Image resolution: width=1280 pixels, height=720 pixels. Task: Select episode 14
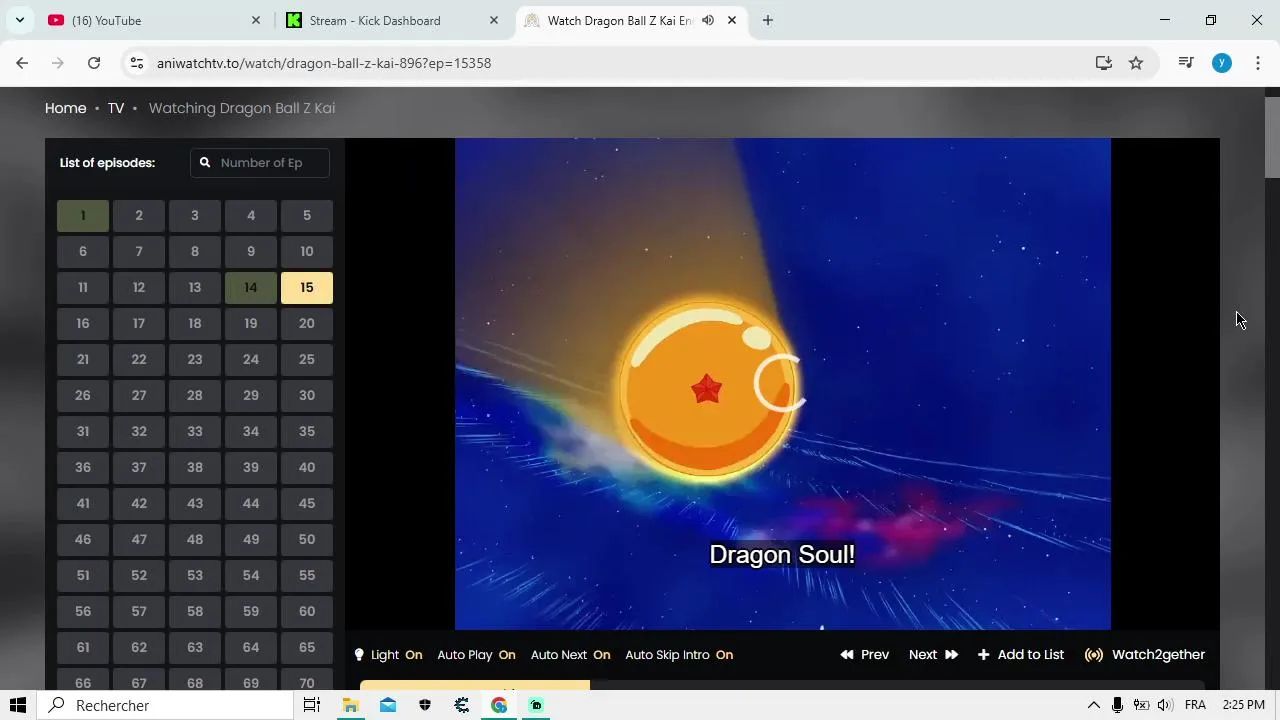[251, 287]
